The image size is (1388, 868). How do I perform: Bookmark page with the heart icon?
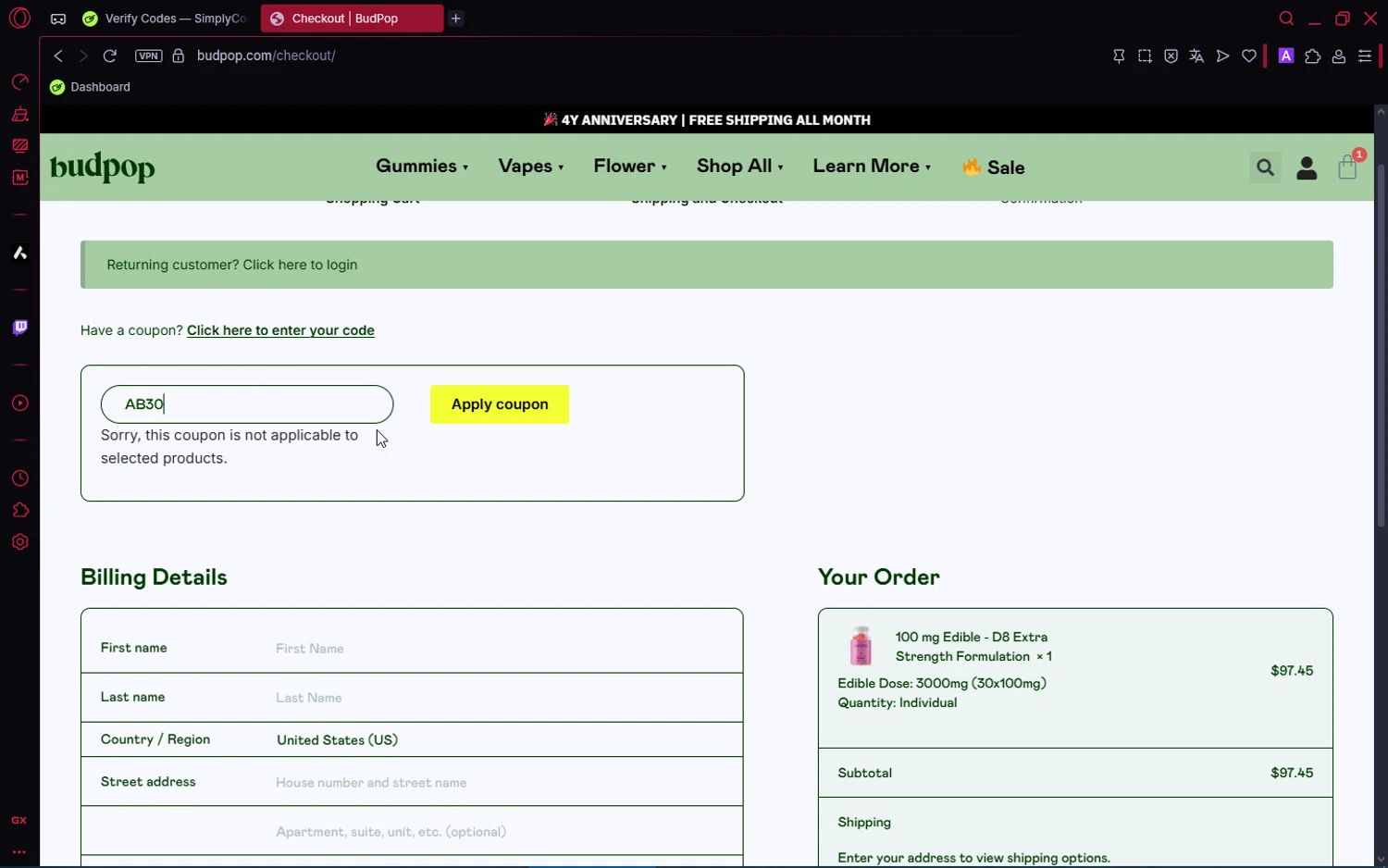(x=1249, y=56)
